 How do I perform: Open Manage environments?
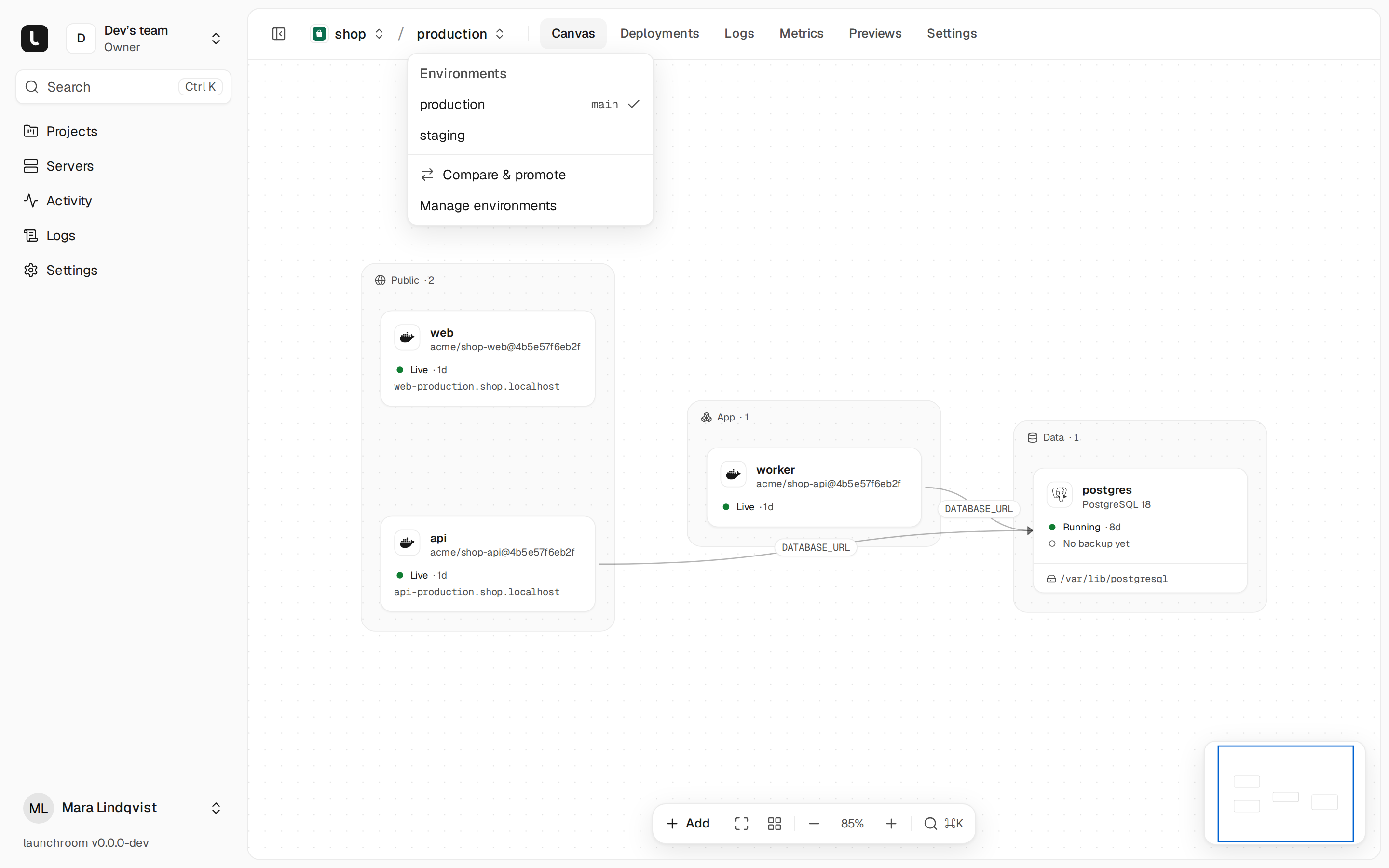pos(530,205)
